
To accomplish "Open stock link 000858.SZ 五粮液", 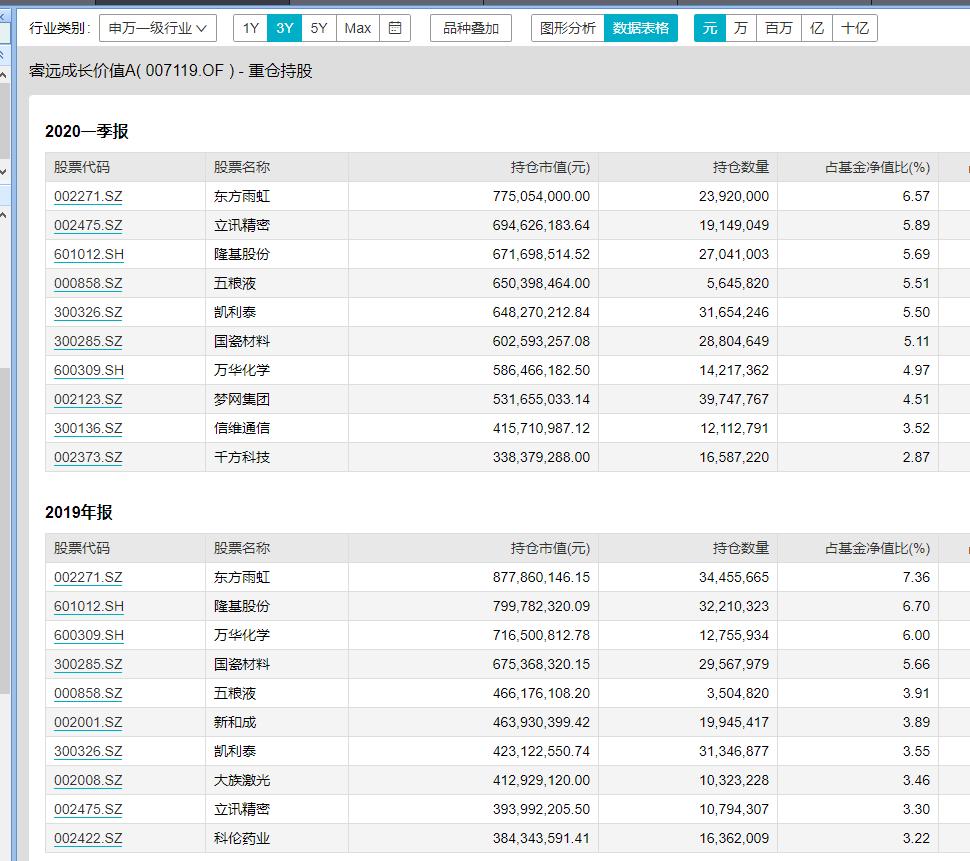I will tap(87, 283).
